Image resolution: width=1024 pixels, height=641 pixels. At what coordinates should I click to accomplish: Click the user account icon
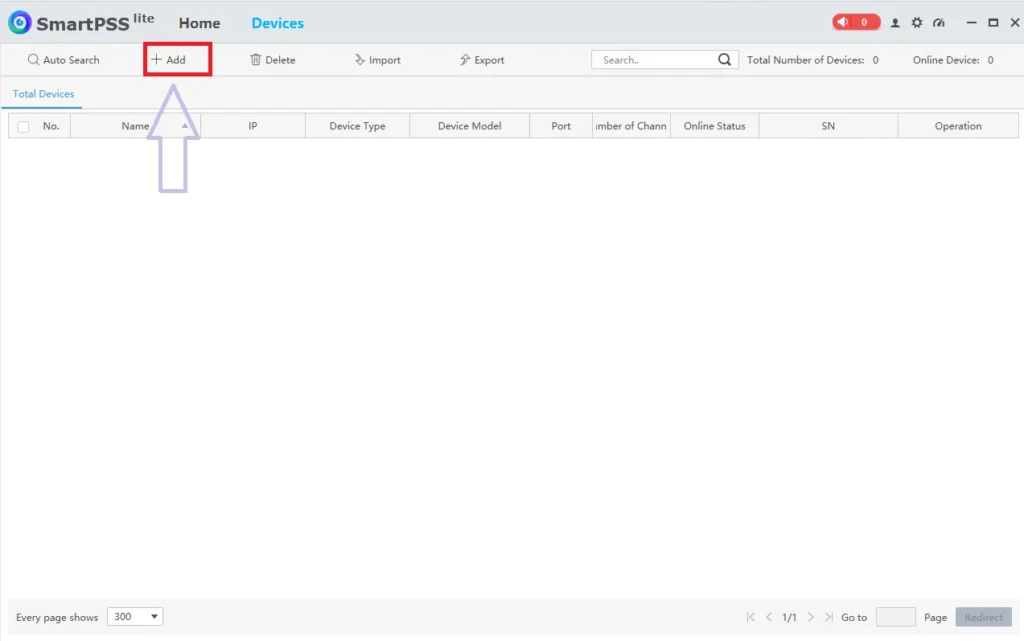tap(895, 21)
